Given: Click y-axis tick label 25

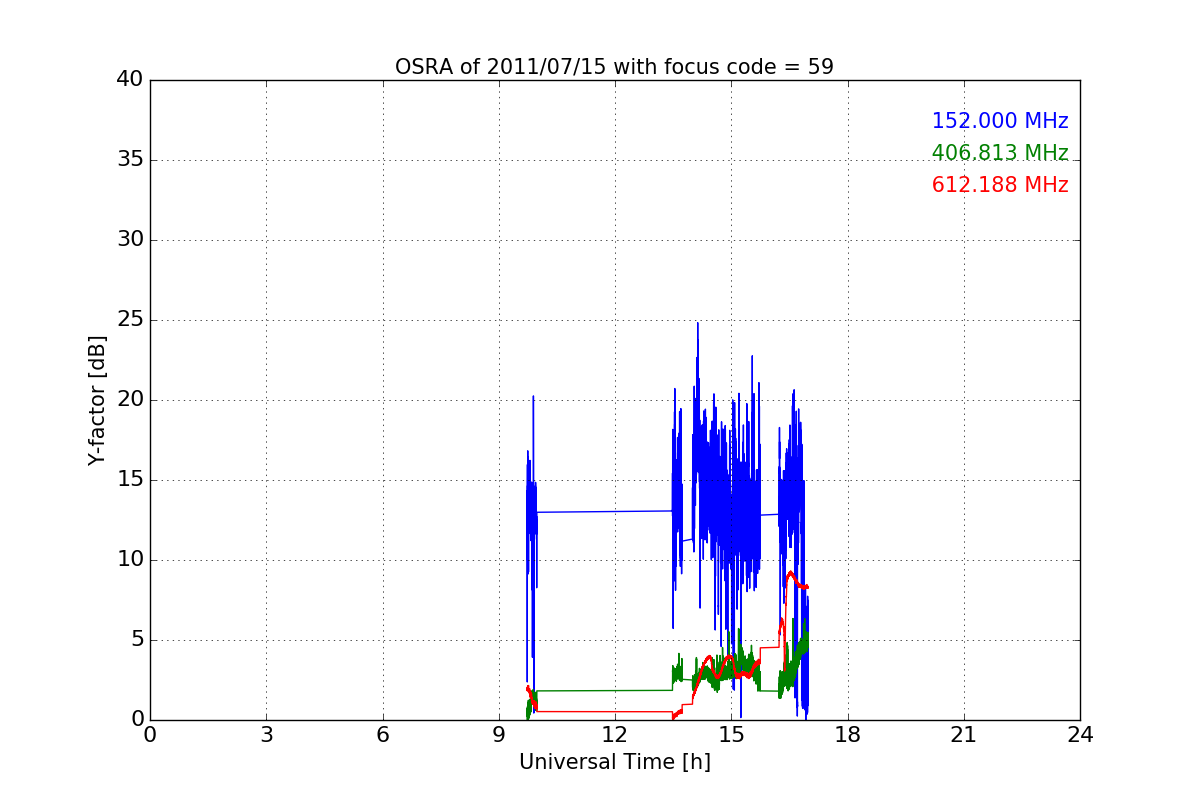Looking at the screenshot, I should point(129,320).
